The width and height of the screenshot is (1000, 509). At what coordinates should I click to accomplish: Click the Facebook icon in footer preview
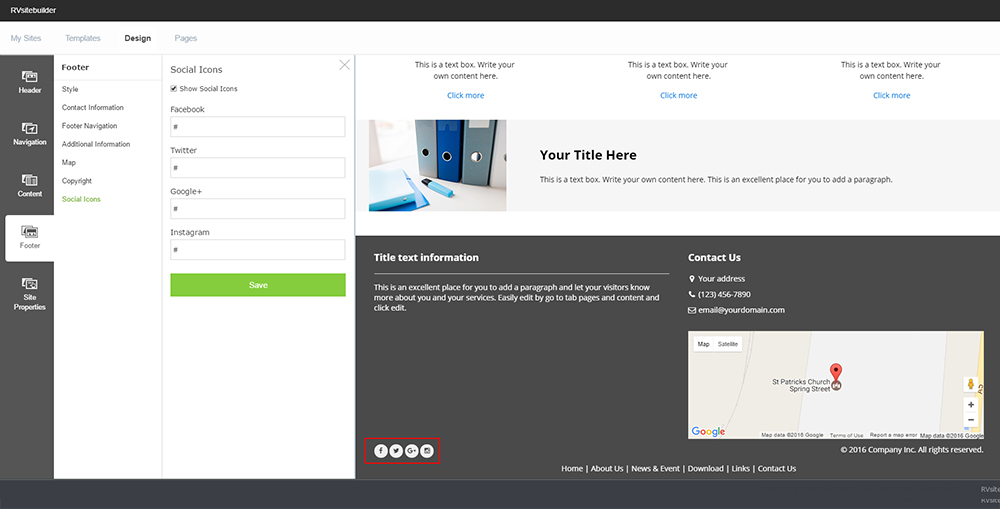click(x=381, y=451)
